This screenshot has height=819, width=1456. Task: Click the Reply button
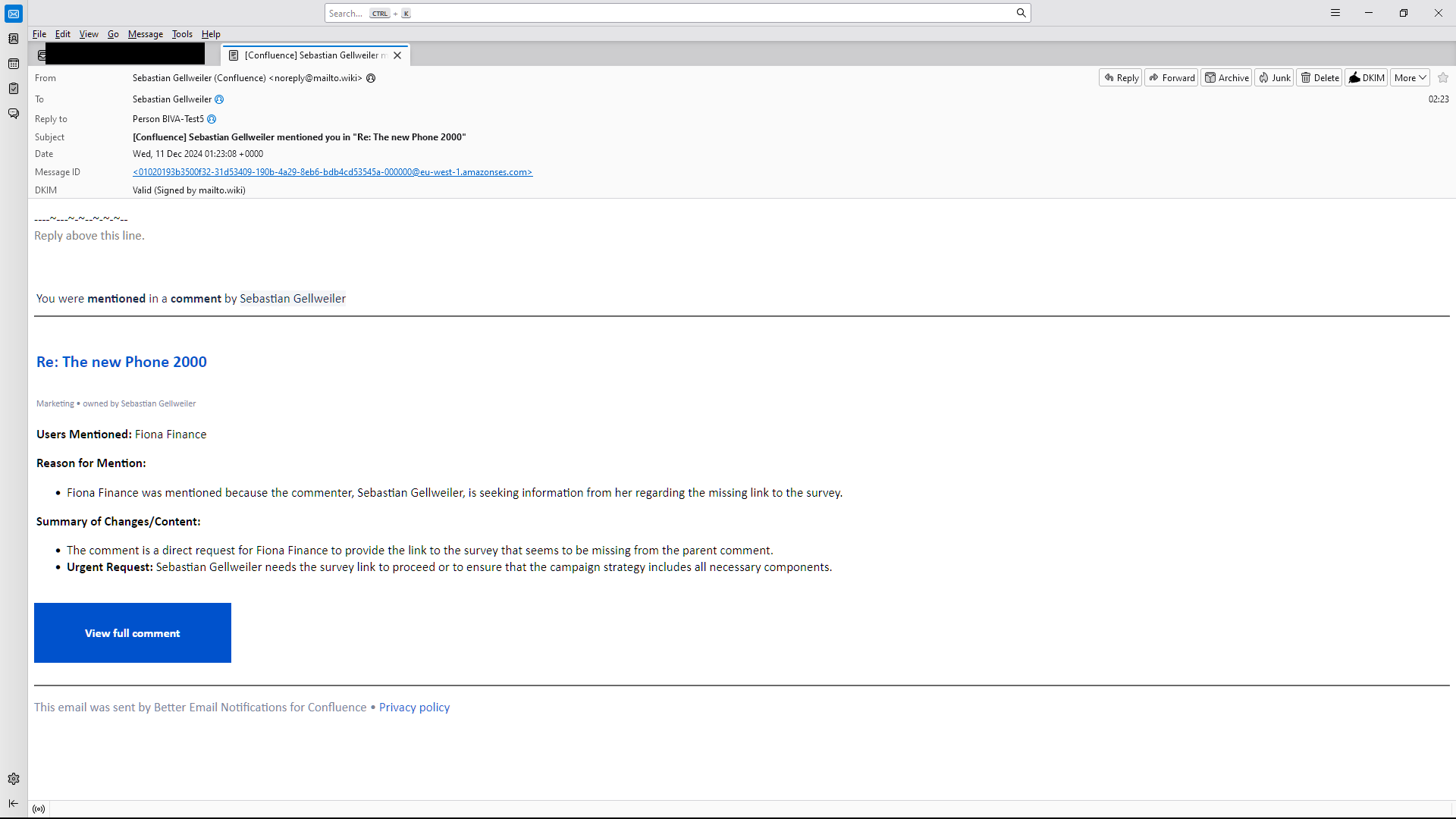(1121, 77)
